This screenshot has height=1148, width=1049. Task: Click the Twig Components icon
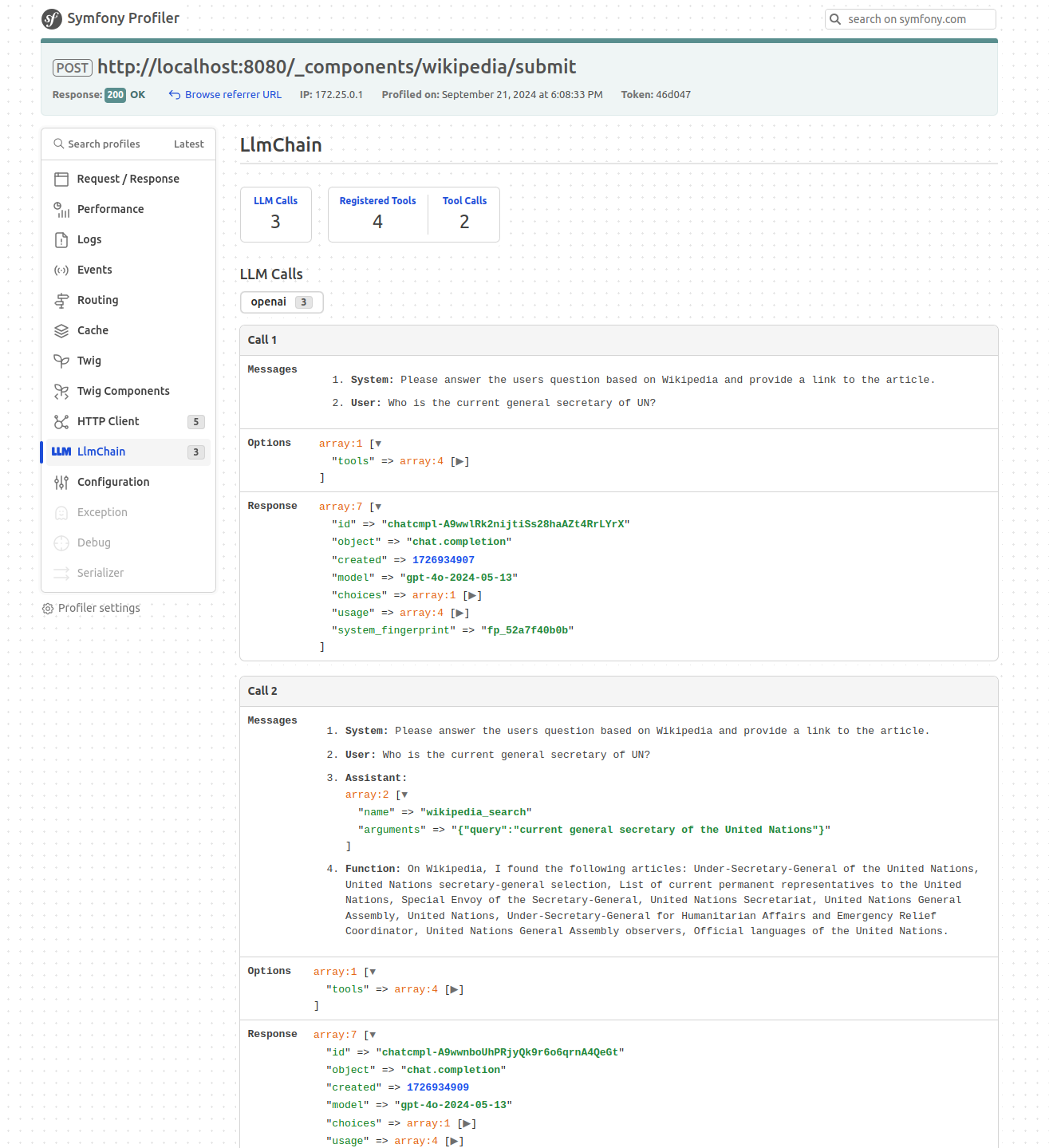[x=61, y=391]
